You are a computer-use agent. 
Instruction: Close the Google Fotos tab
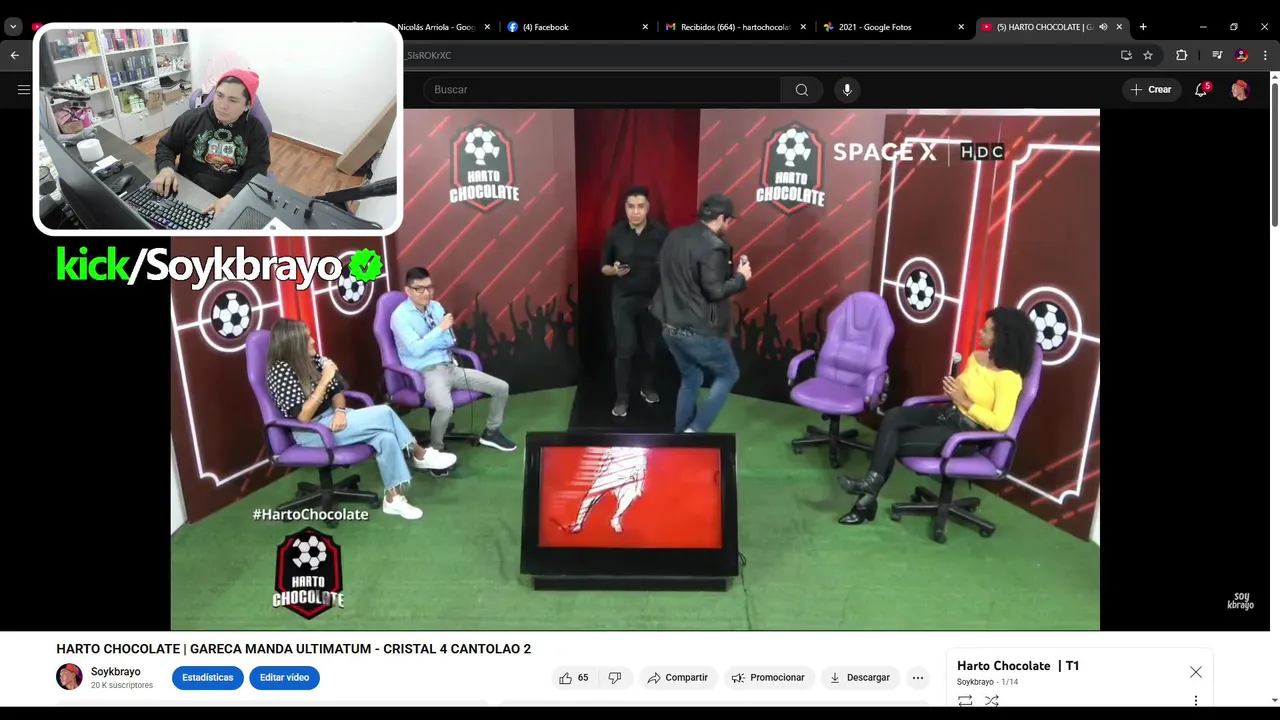pyautogui.click(x=961, y=27)
